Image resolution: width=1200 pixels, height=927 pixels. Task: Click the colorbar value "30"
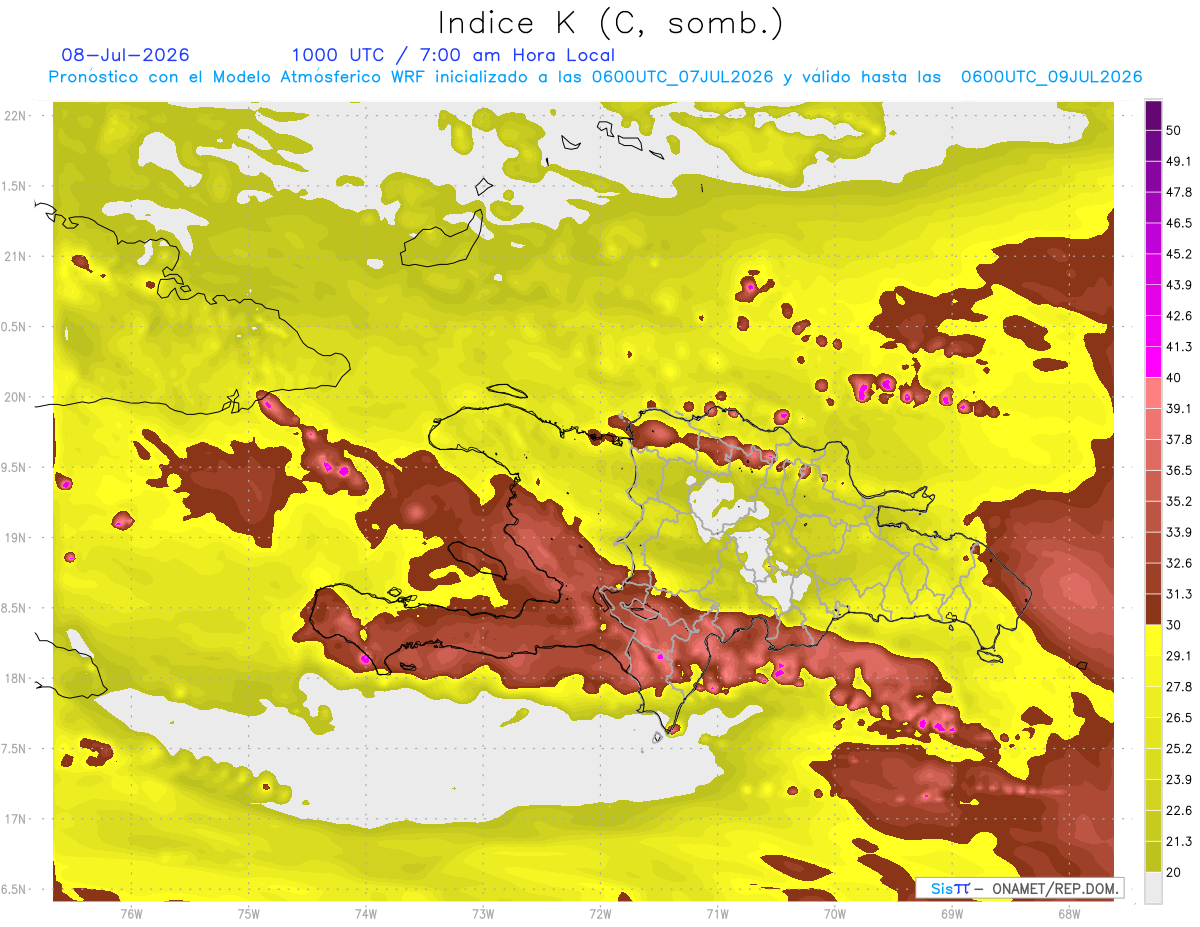(x=1174, y=626)
